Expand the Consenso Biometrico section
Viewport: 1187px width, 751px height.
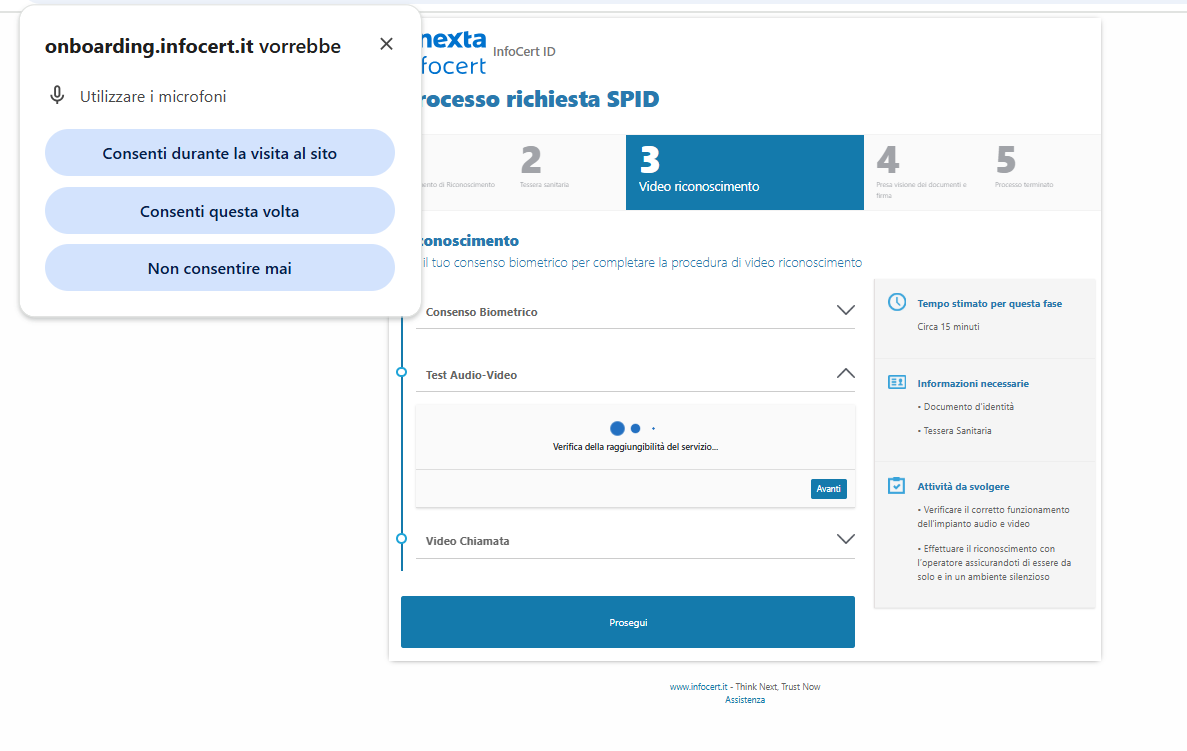(x=845, y=311)
